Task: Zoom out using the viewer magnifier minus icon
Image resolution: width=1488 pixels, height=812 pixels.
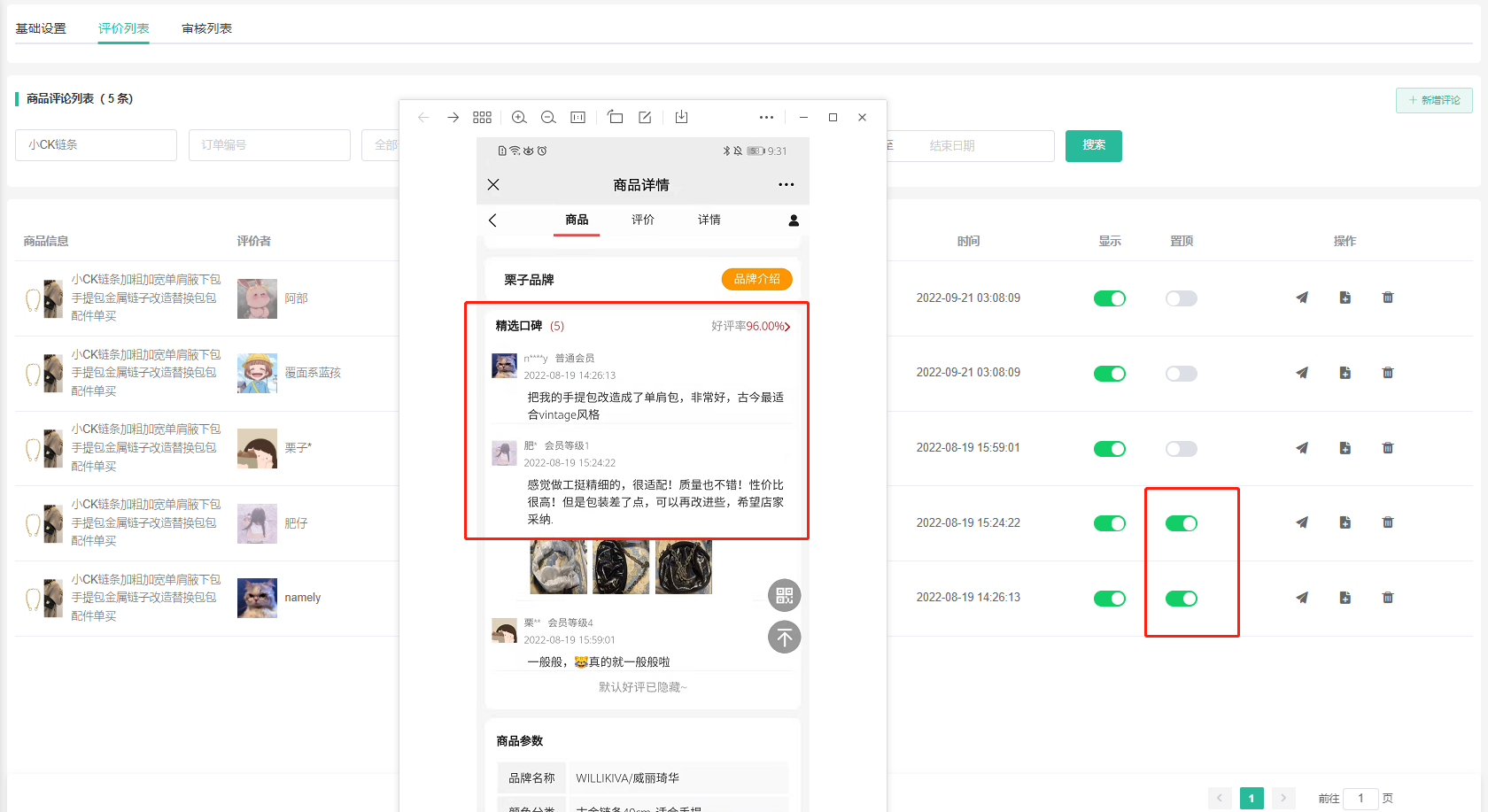Action: tap(548, 118)
